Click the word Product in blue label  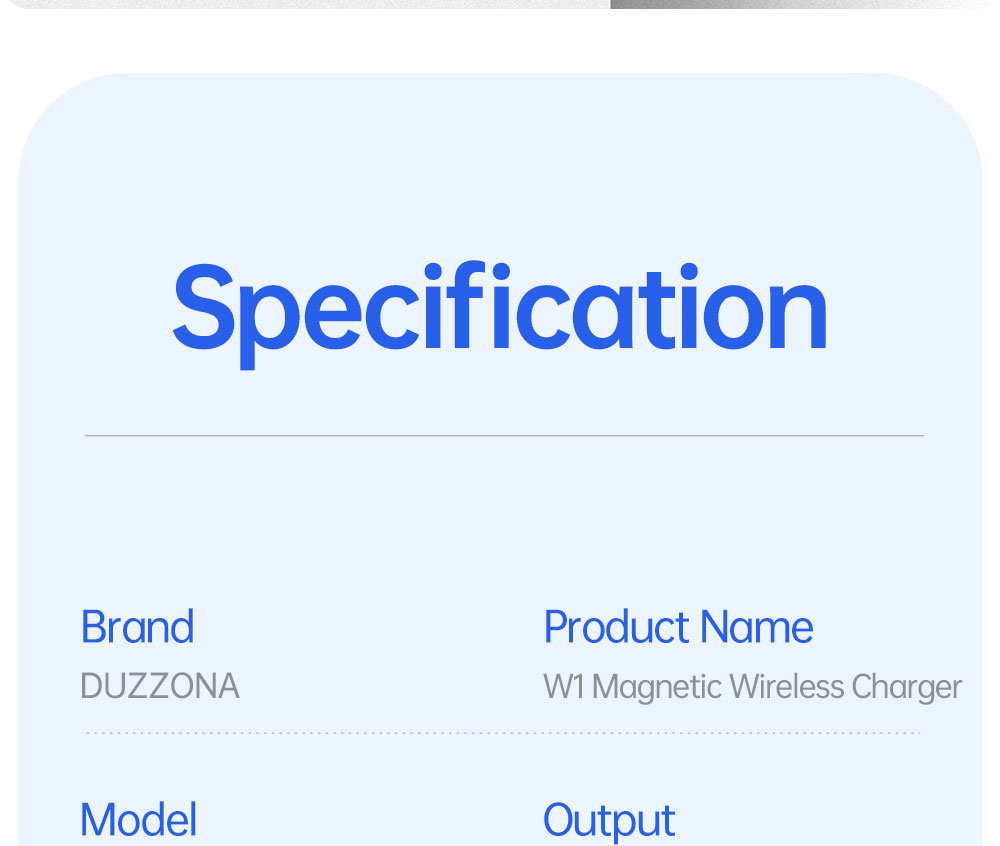pyautogui.click(x=616, y=627)
